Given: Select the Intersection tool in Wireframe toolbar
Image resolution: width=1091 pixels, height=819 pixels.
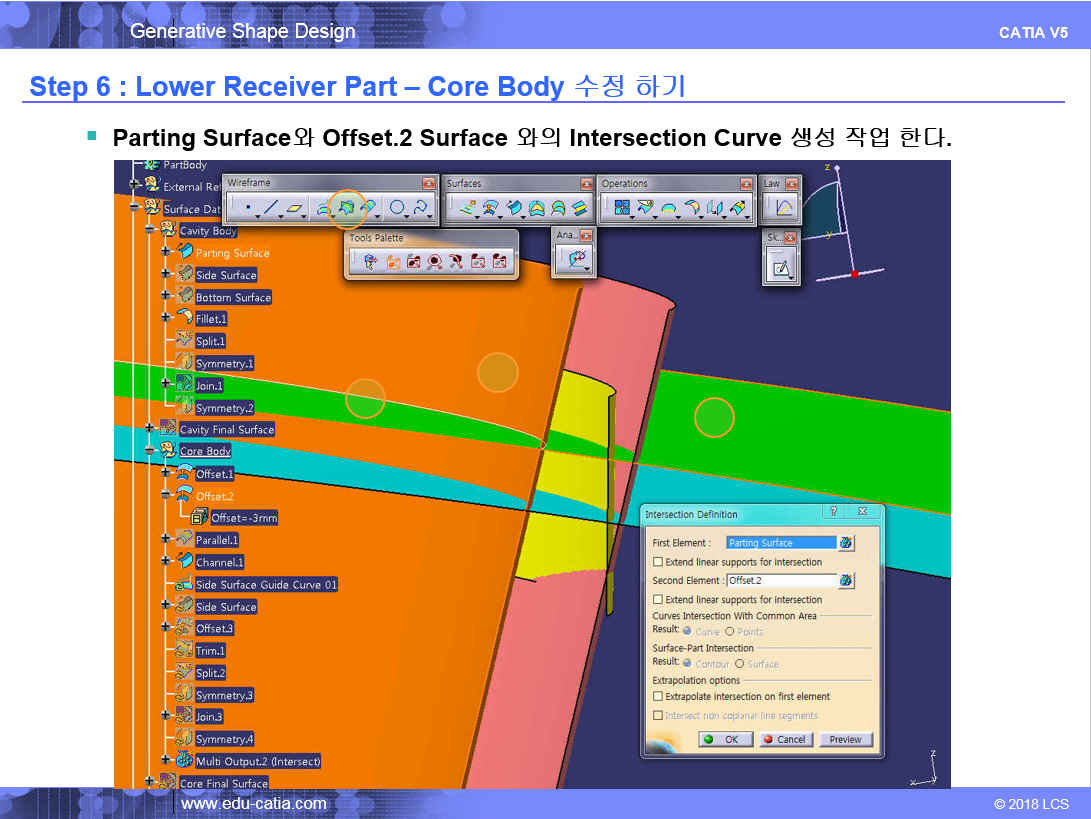Looking at the screenshot, I should (347, 208).
